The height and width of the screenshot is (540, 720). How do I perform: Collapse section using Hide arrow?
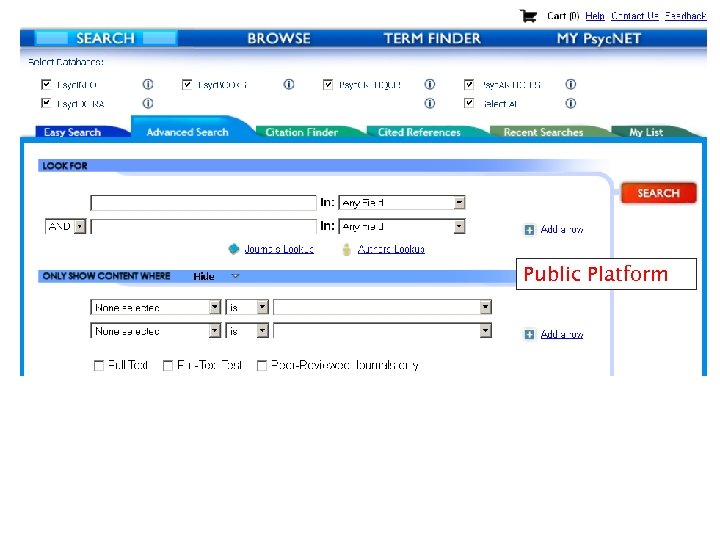[x=236, y=276]
